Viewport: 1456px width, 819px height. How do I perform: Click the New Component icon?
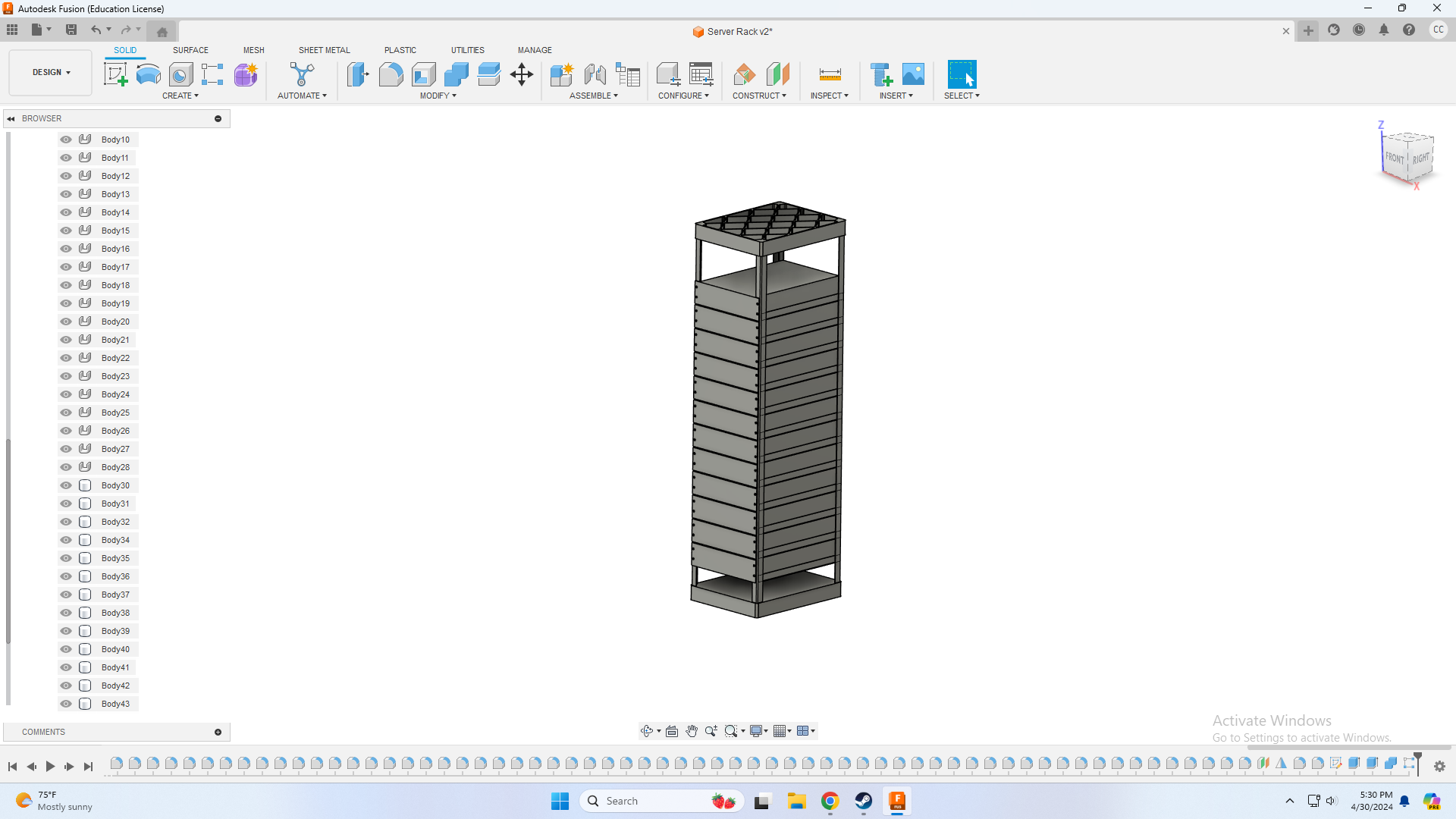click(562, 74)
